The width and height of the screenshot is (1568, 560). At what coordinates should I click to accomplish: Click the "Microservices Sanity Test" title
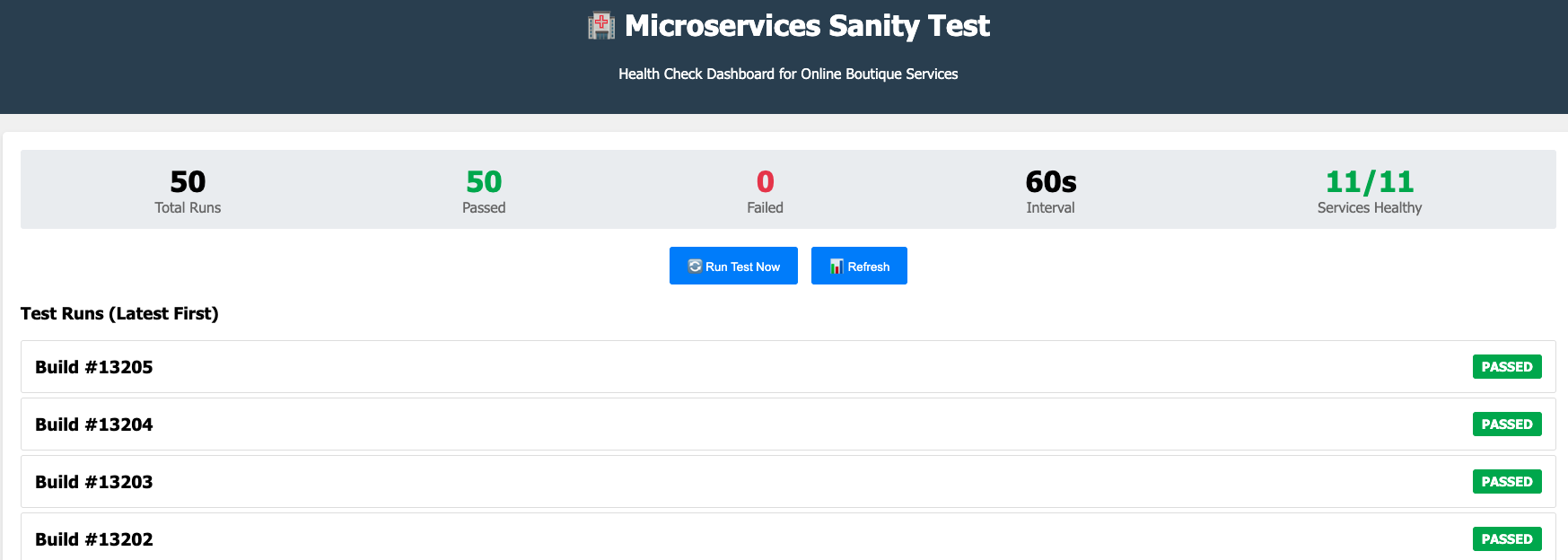click(807, 26)
